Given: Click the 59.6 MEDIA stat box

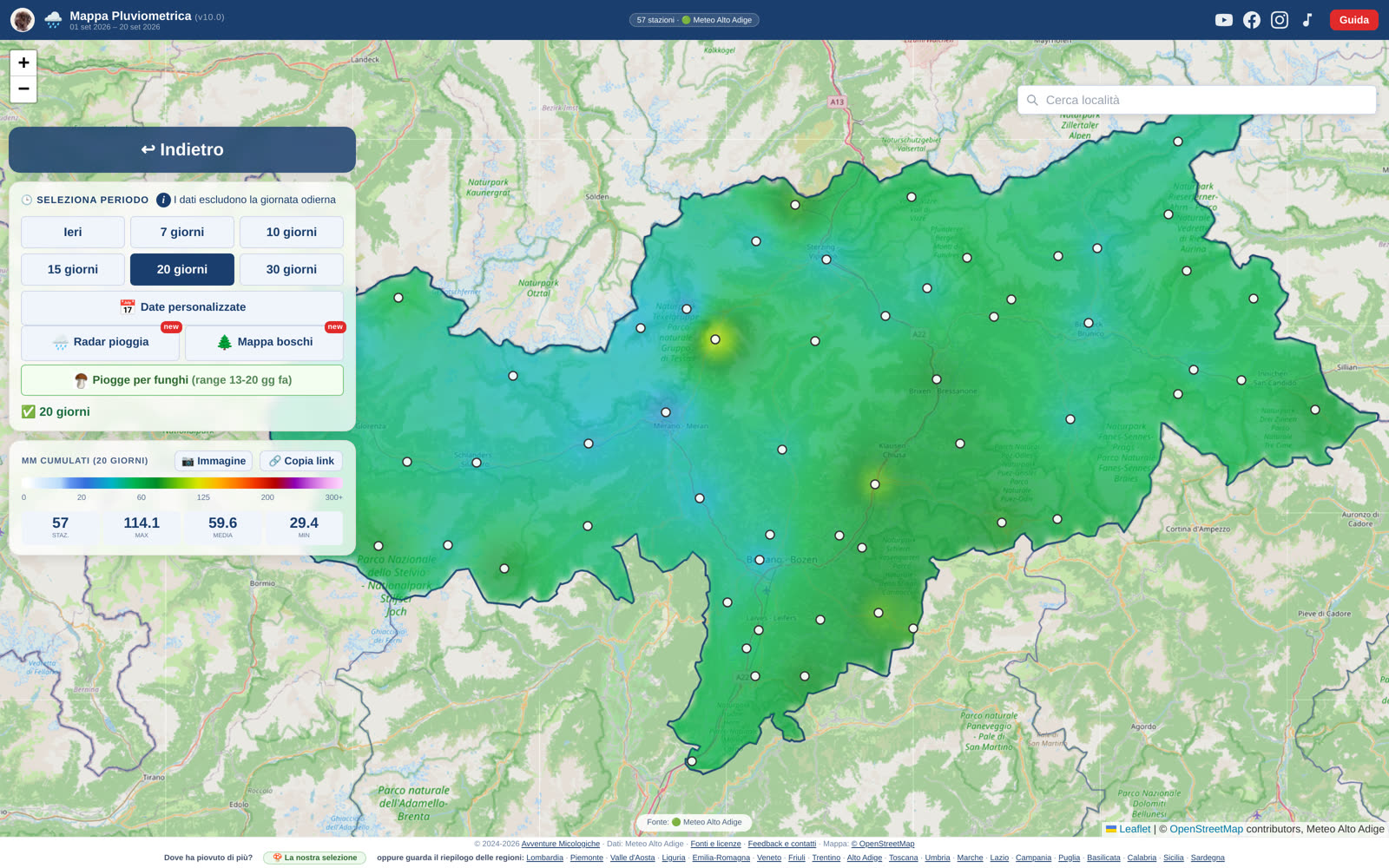Looking at the screenshot, I should (223, 527).
